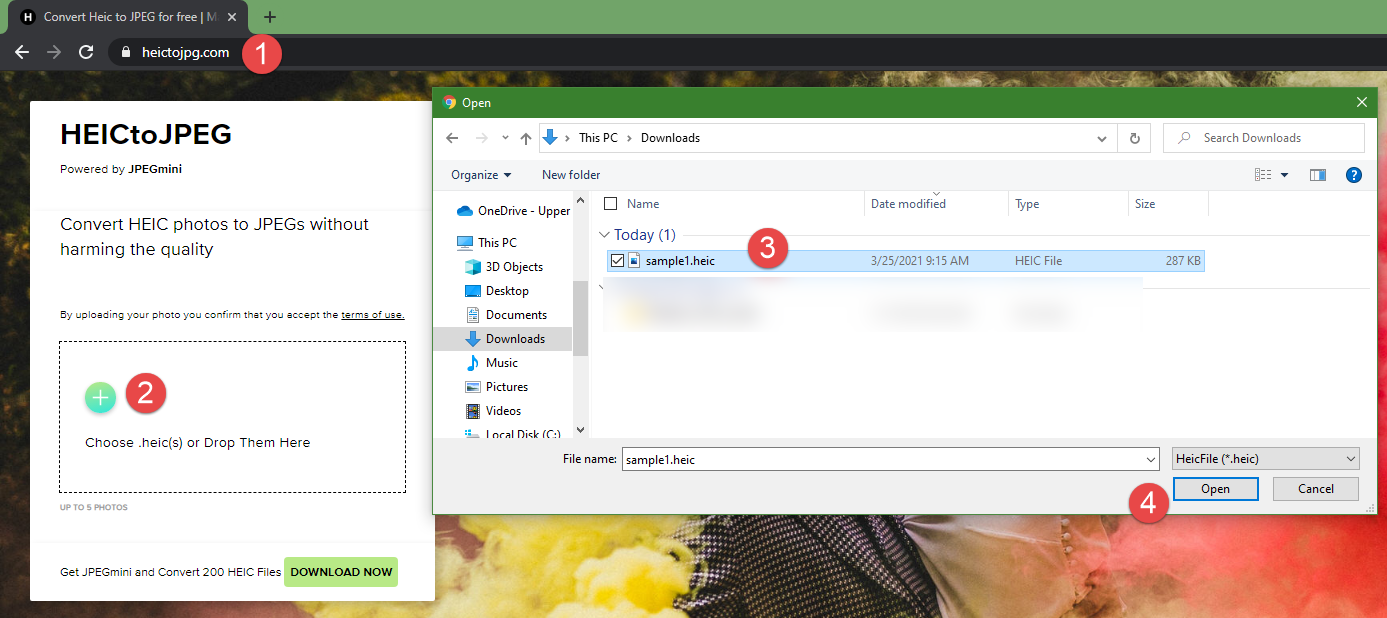This screenshot has width=1387, height=618.
Task: Click the sample1.heic file icon
Action: (x=634, y=261)
